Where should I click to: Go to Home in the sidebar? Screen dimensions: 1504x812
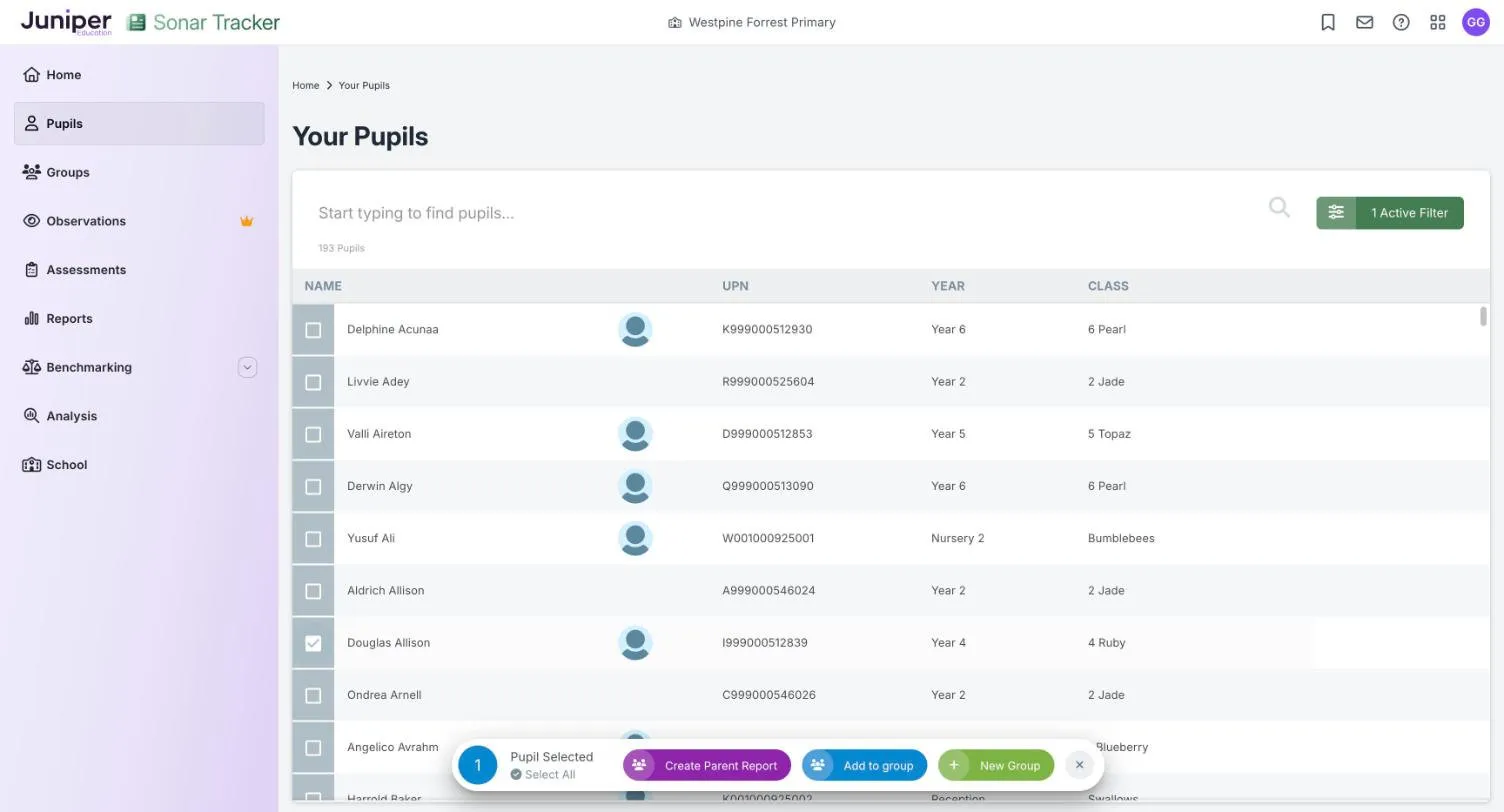click(139, 75)
